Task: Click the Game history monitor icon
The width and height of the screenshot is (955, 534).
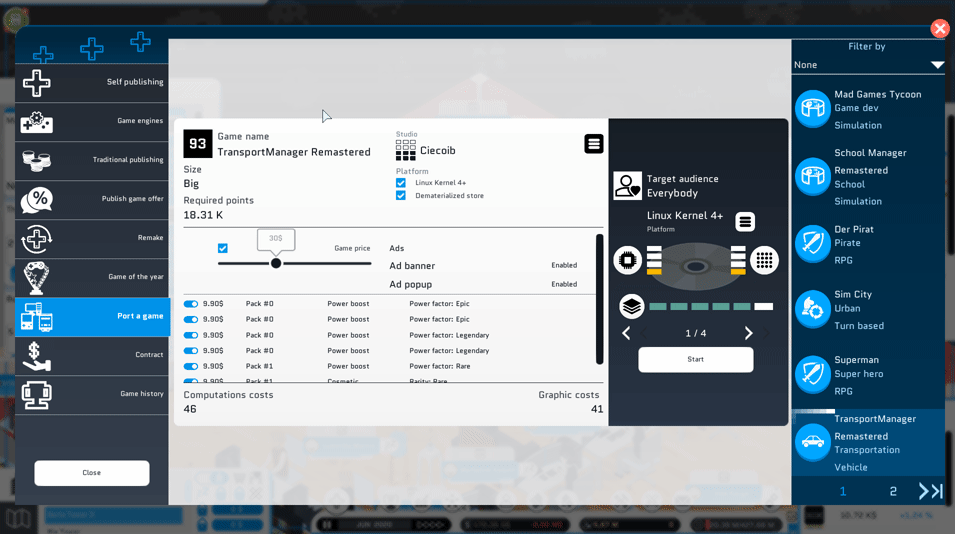Action: 37,395
